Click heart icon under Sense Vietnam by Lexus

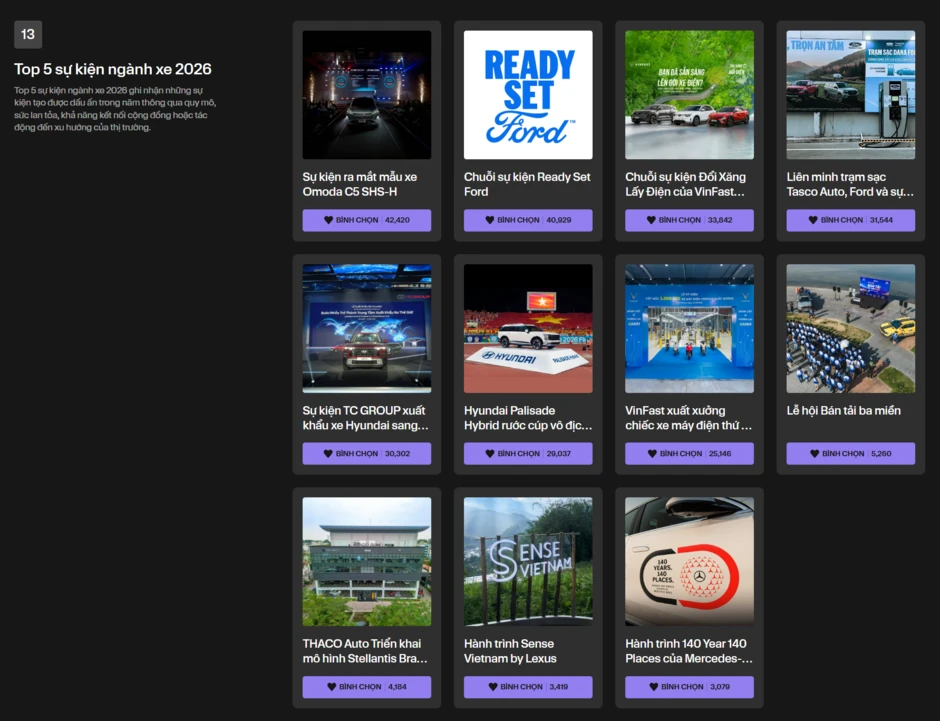[493, 687]
